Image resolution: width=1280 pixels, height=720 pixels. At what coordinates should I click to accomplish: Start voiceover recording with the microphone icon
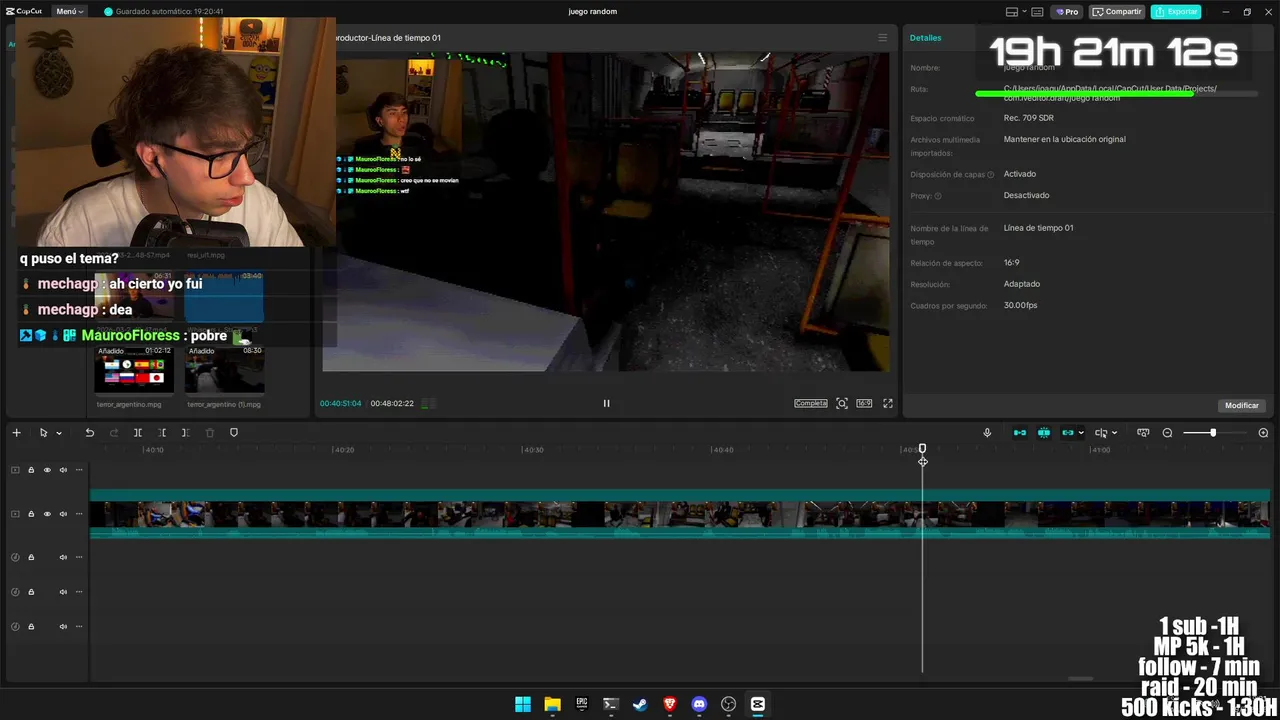(987, 433)
